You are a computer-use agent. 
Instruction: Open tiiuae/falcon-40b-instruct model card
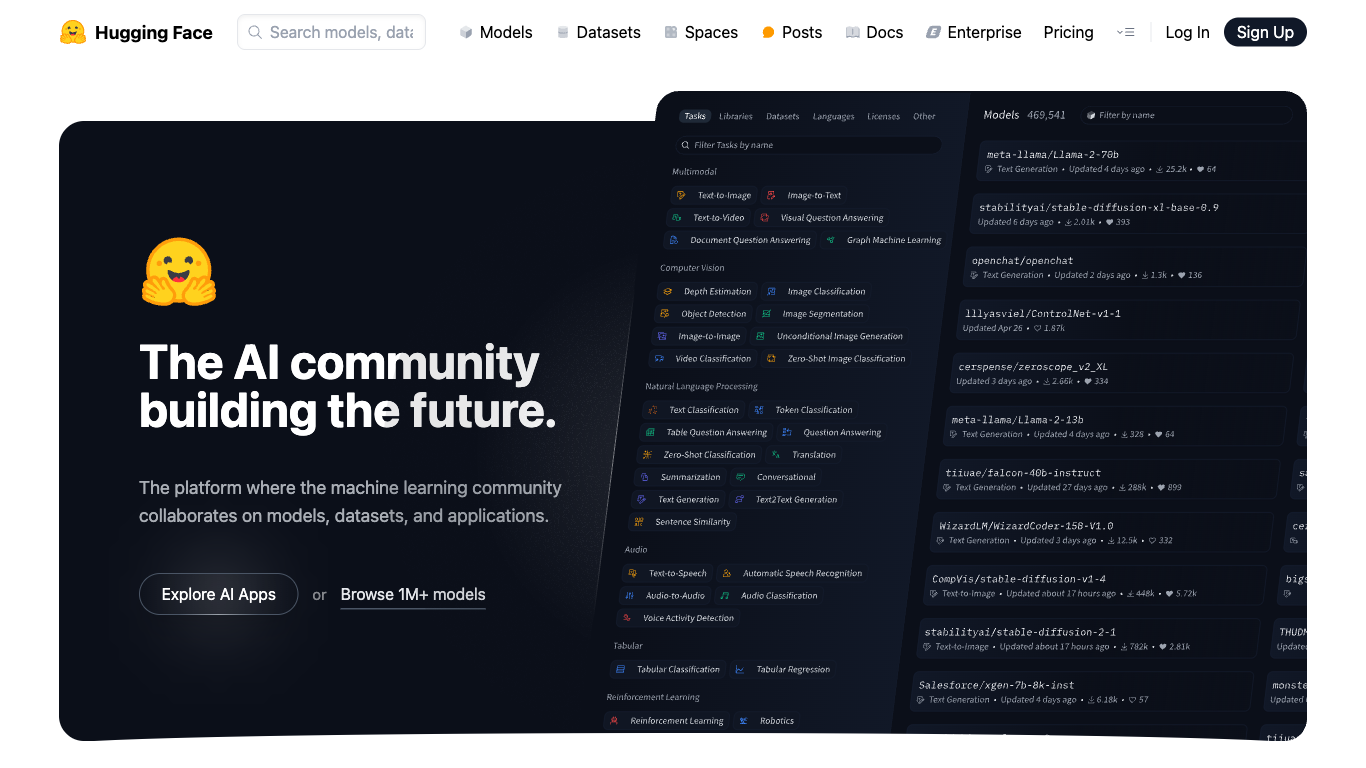tap(1109, 479)
